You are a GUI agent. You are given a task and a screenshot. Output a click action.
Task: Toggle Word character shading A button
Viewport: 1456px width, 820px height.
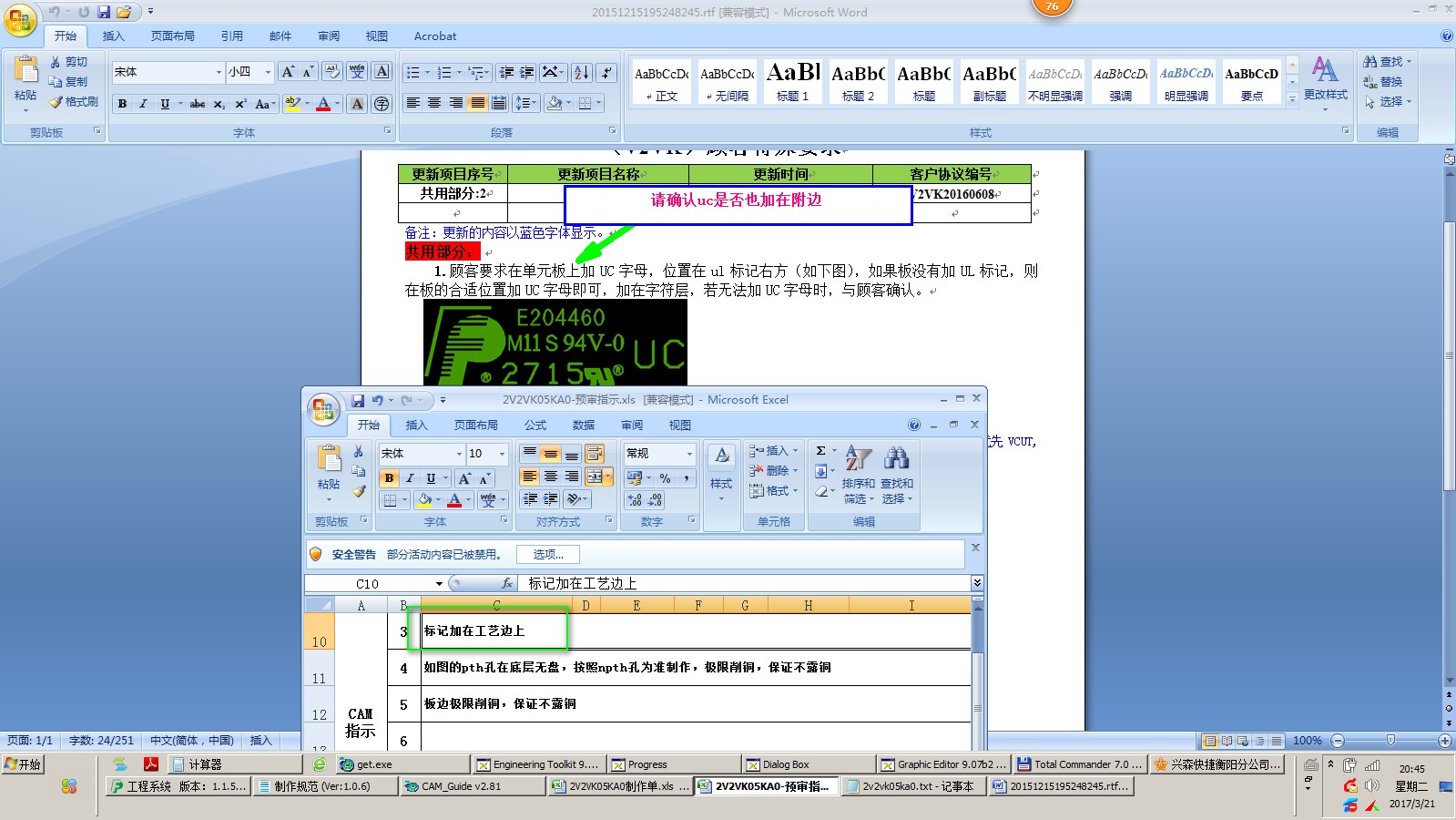[358, 104]
